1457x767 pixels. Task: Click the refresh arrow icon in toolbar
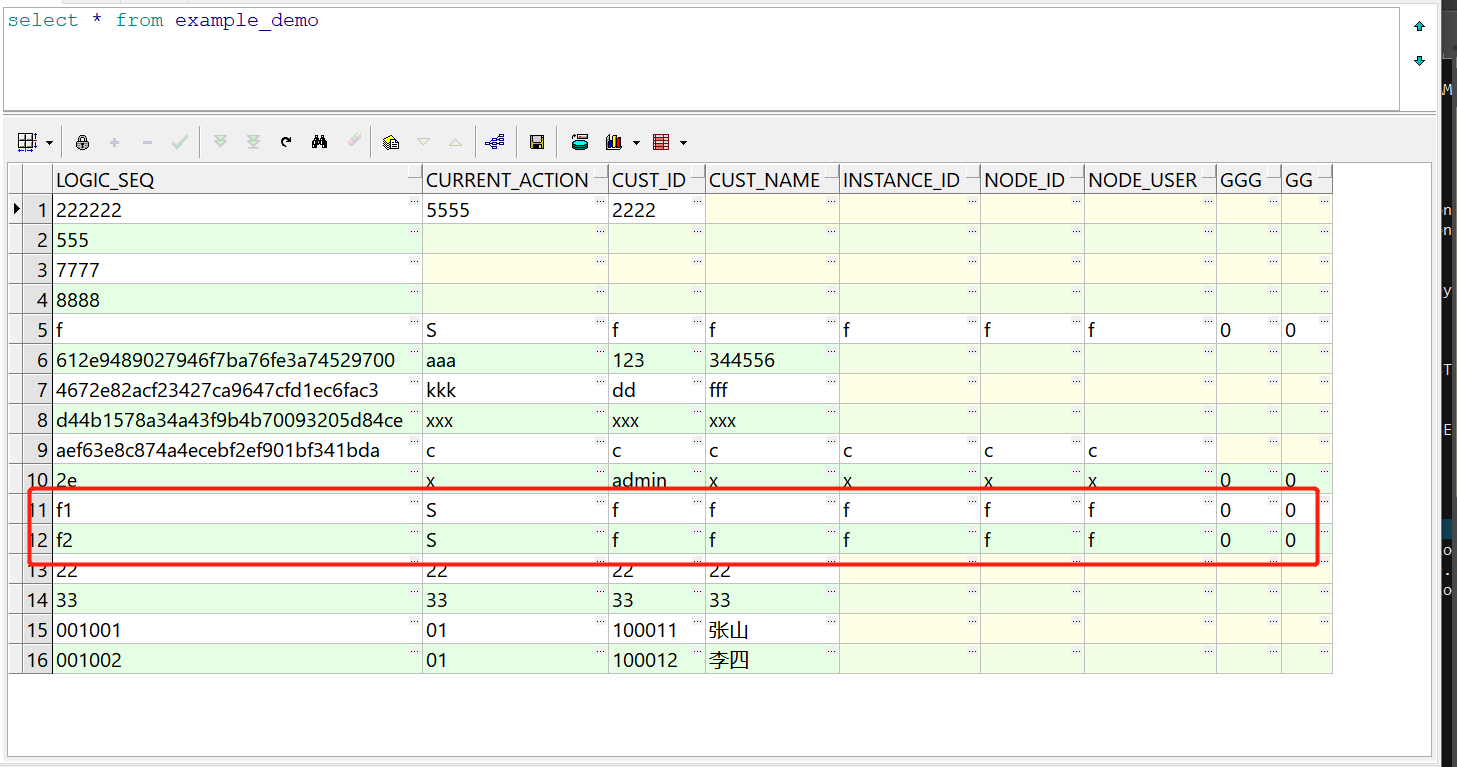[286, 143]
